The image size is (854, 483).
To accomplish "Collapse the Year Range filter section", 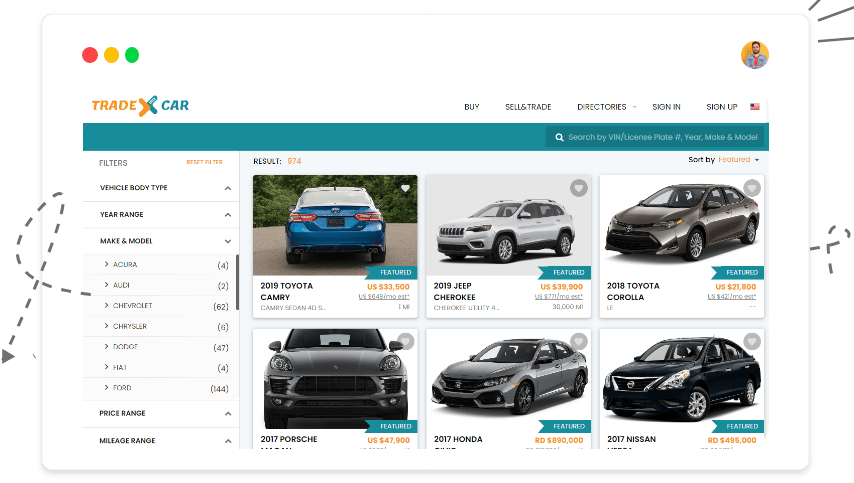I will [228, 215].
